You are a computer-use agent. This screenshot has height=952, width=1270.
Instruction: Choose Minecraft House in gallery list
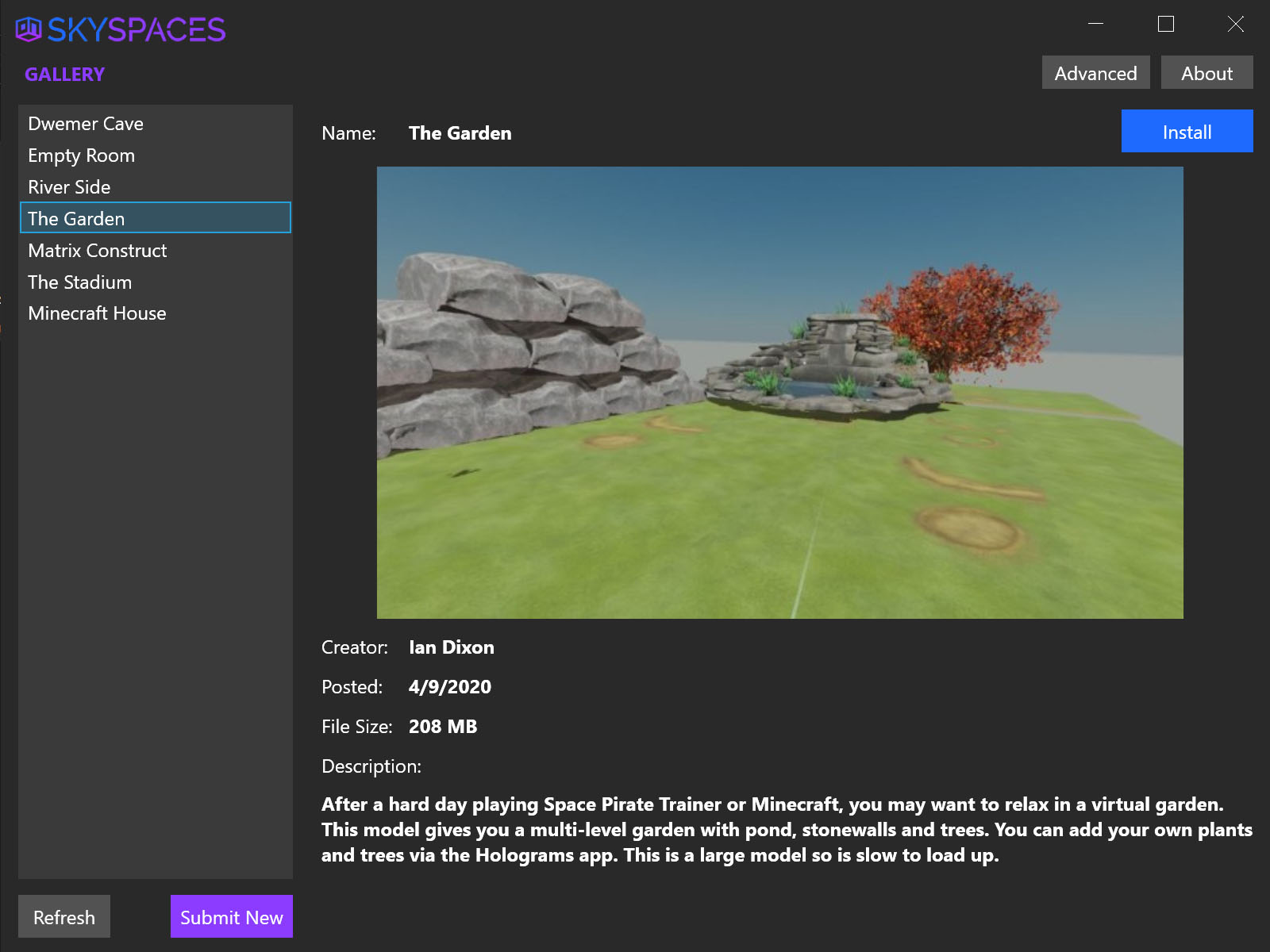click(97, 313)
